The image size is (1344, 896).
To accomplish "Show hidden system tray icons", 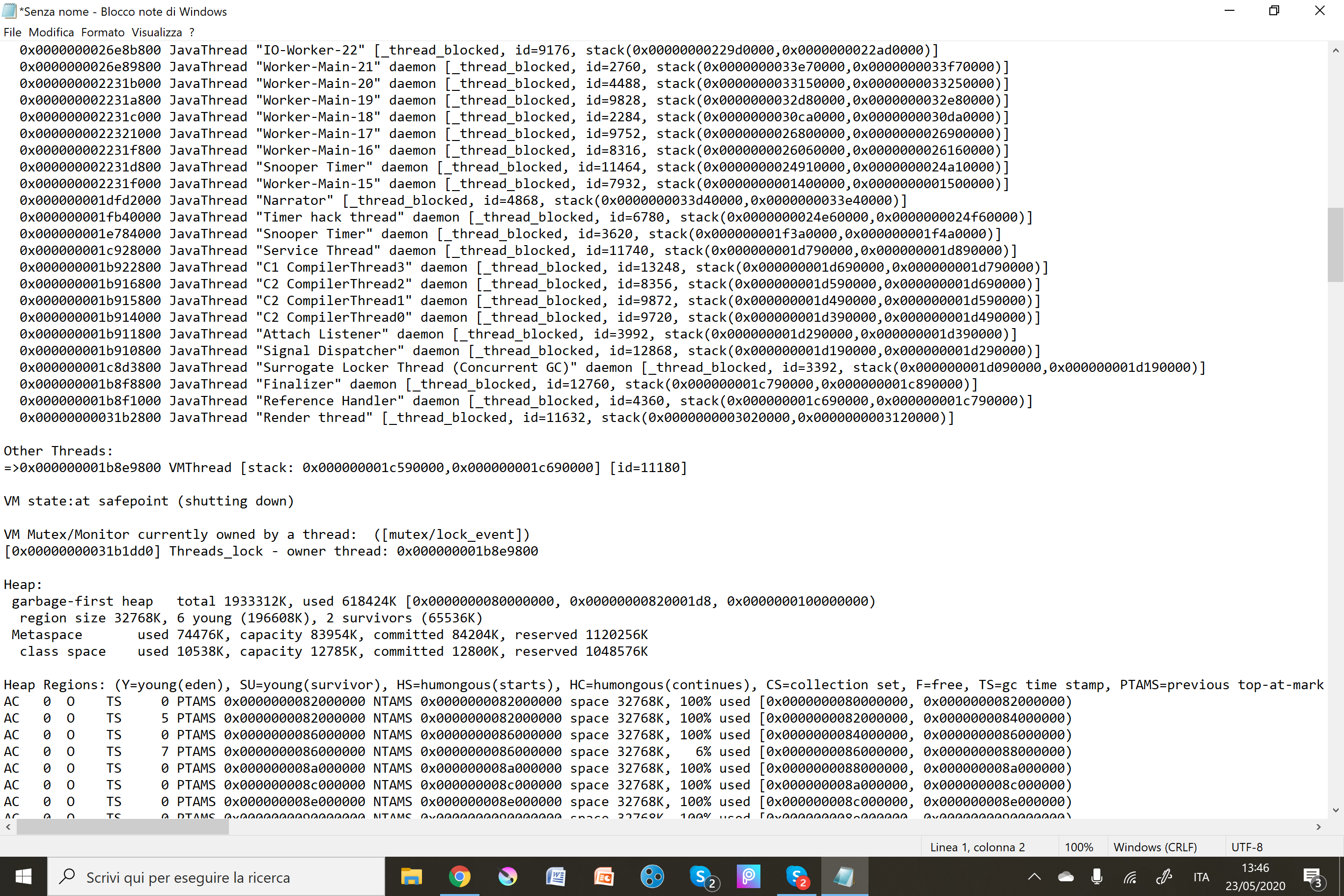I will coord(1035,876).
